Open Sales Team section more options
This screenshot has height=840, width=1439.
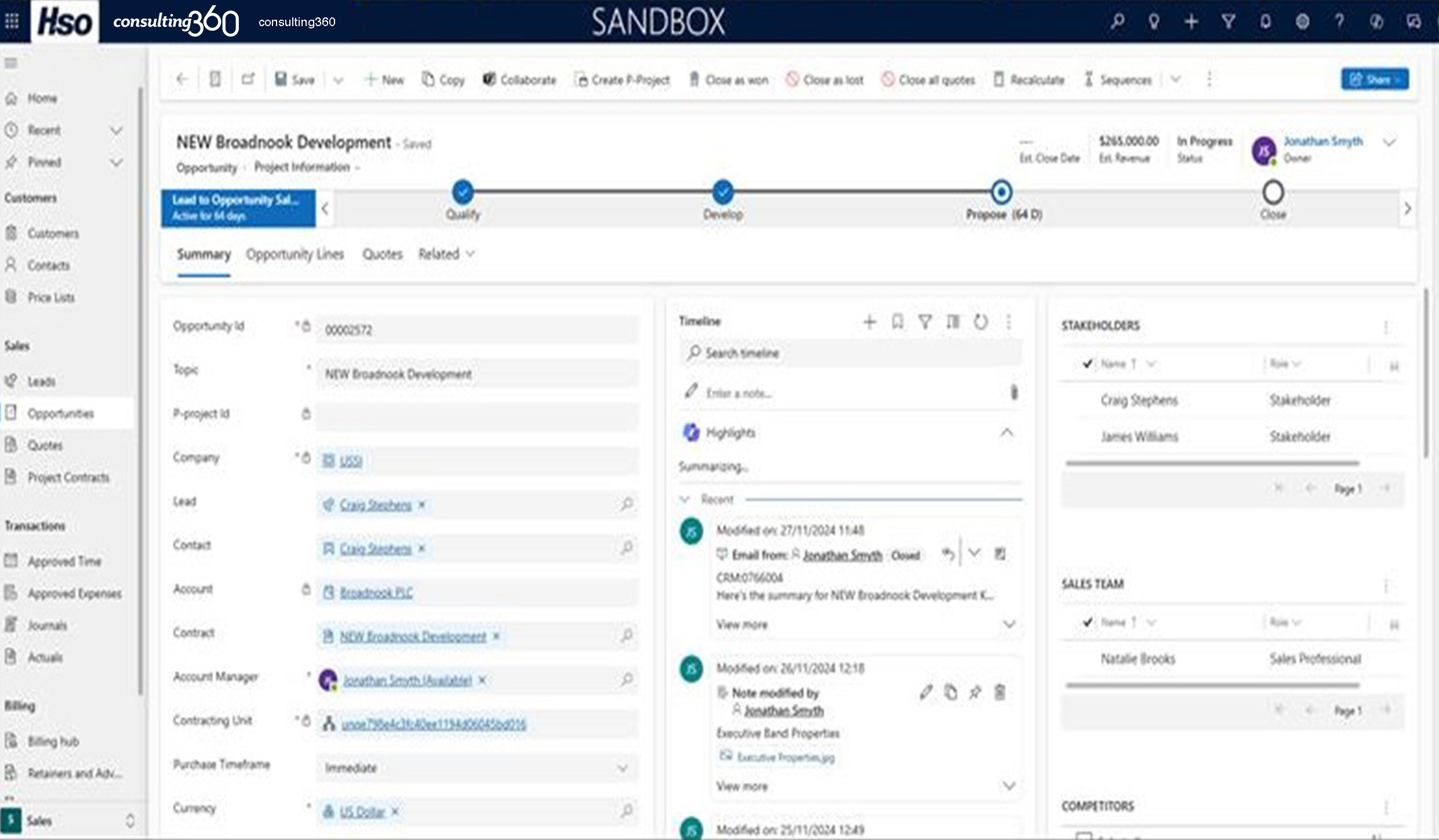pyautogui.click(x=1386, y=585)
